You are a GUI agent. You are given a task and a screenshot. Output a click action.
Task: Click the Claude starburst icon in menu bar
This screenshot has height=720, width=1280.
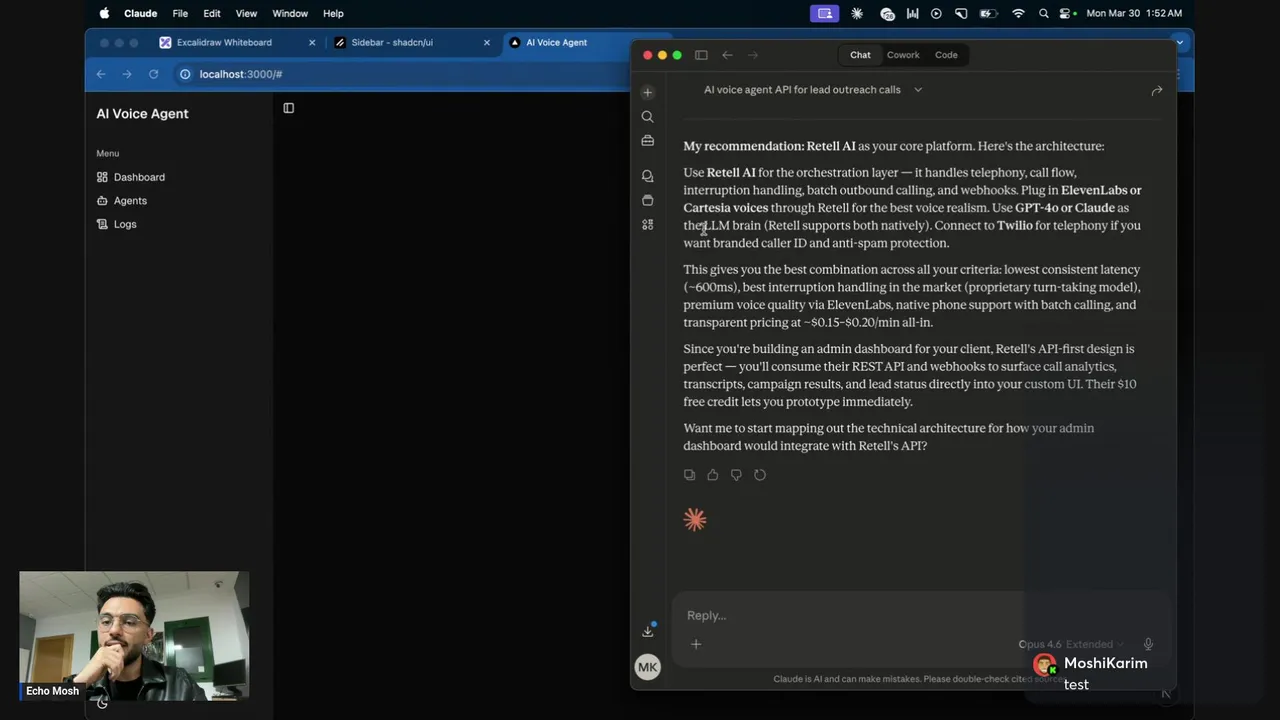857,13
